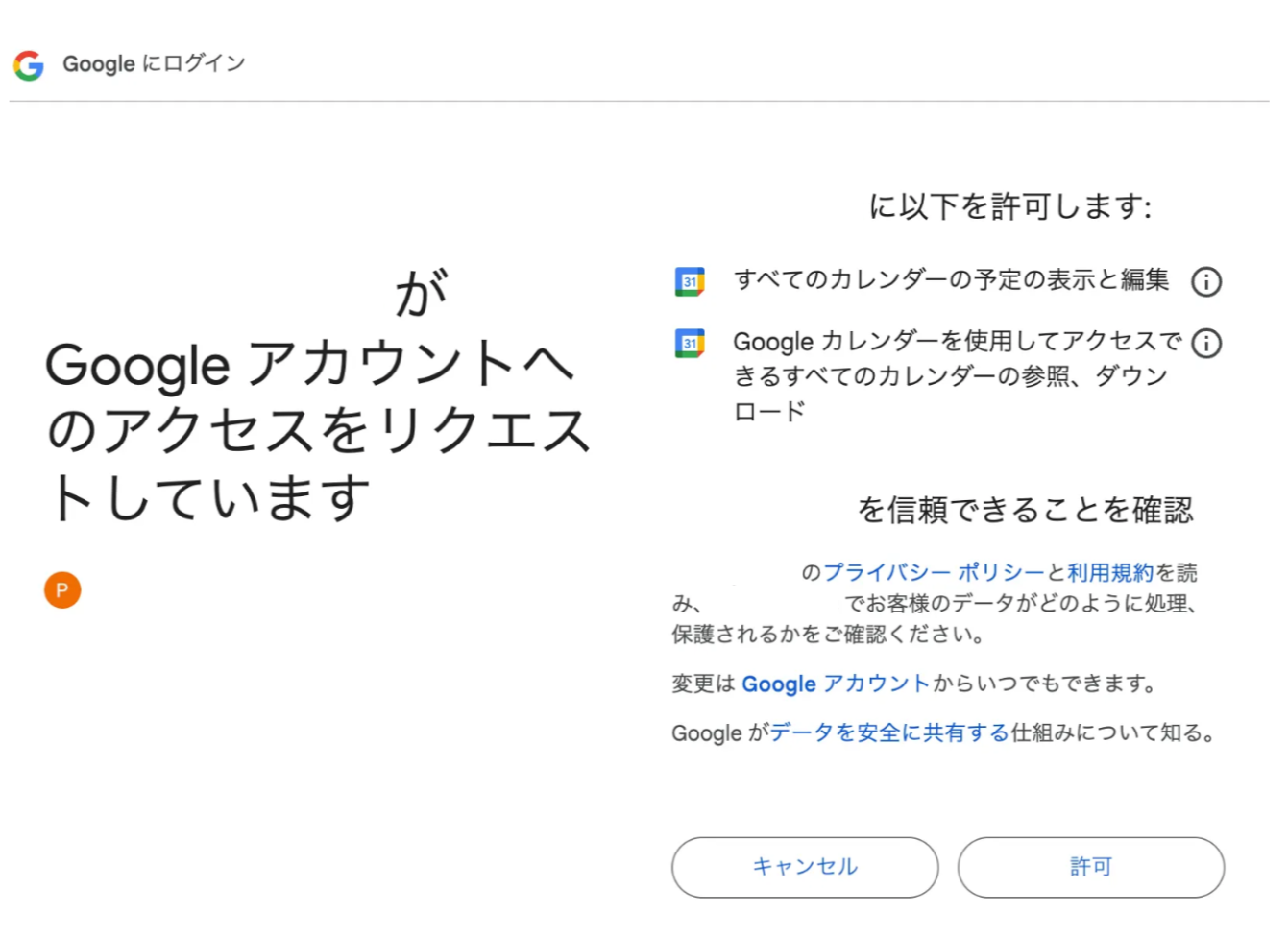
Task: Click the calendar icon beside the Google カレンダーを使用して permission
Action: click(x=690, y=343)
